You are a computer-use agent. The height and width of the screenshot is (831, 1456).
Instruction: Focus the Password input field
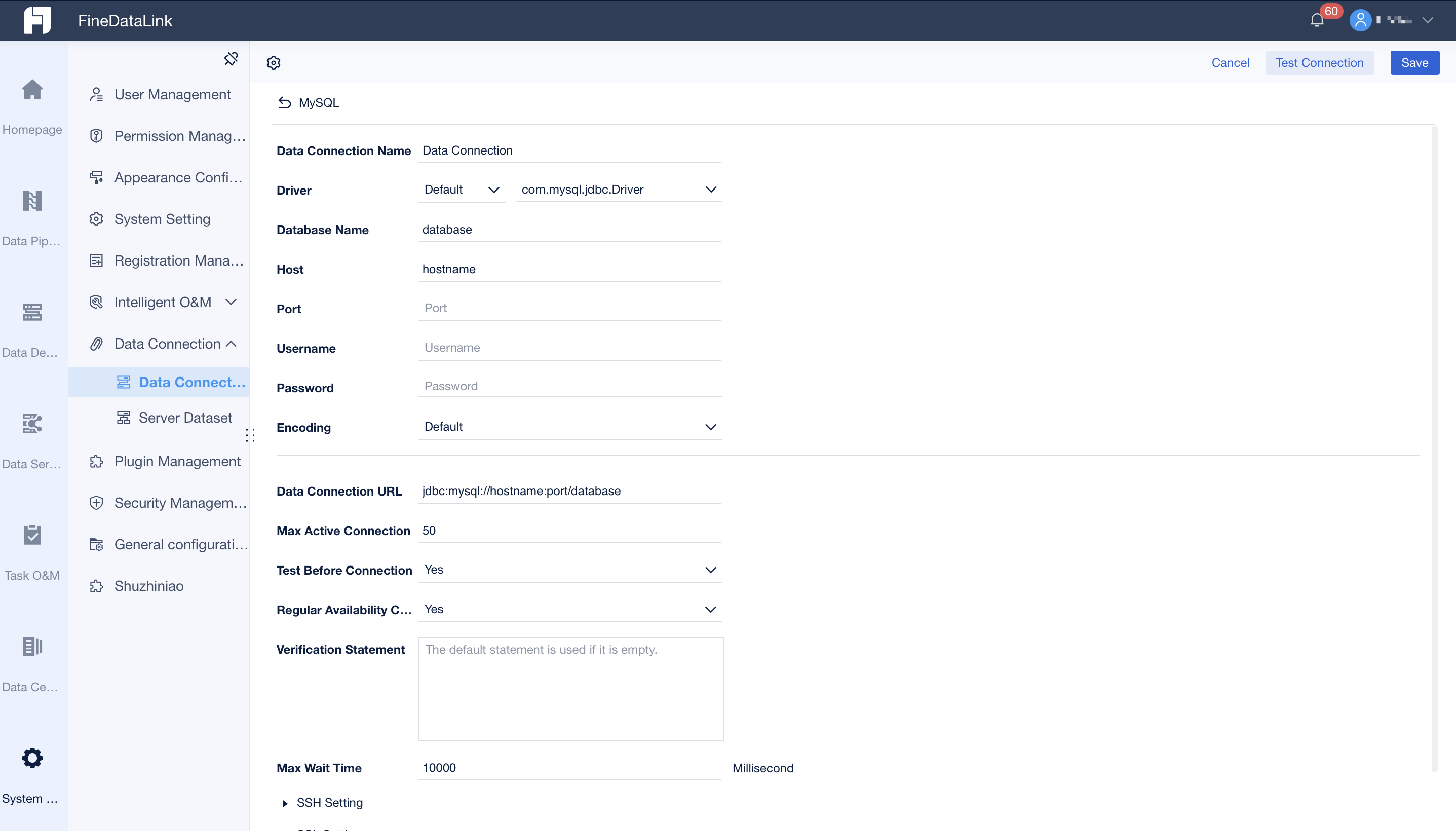point(569,387)
